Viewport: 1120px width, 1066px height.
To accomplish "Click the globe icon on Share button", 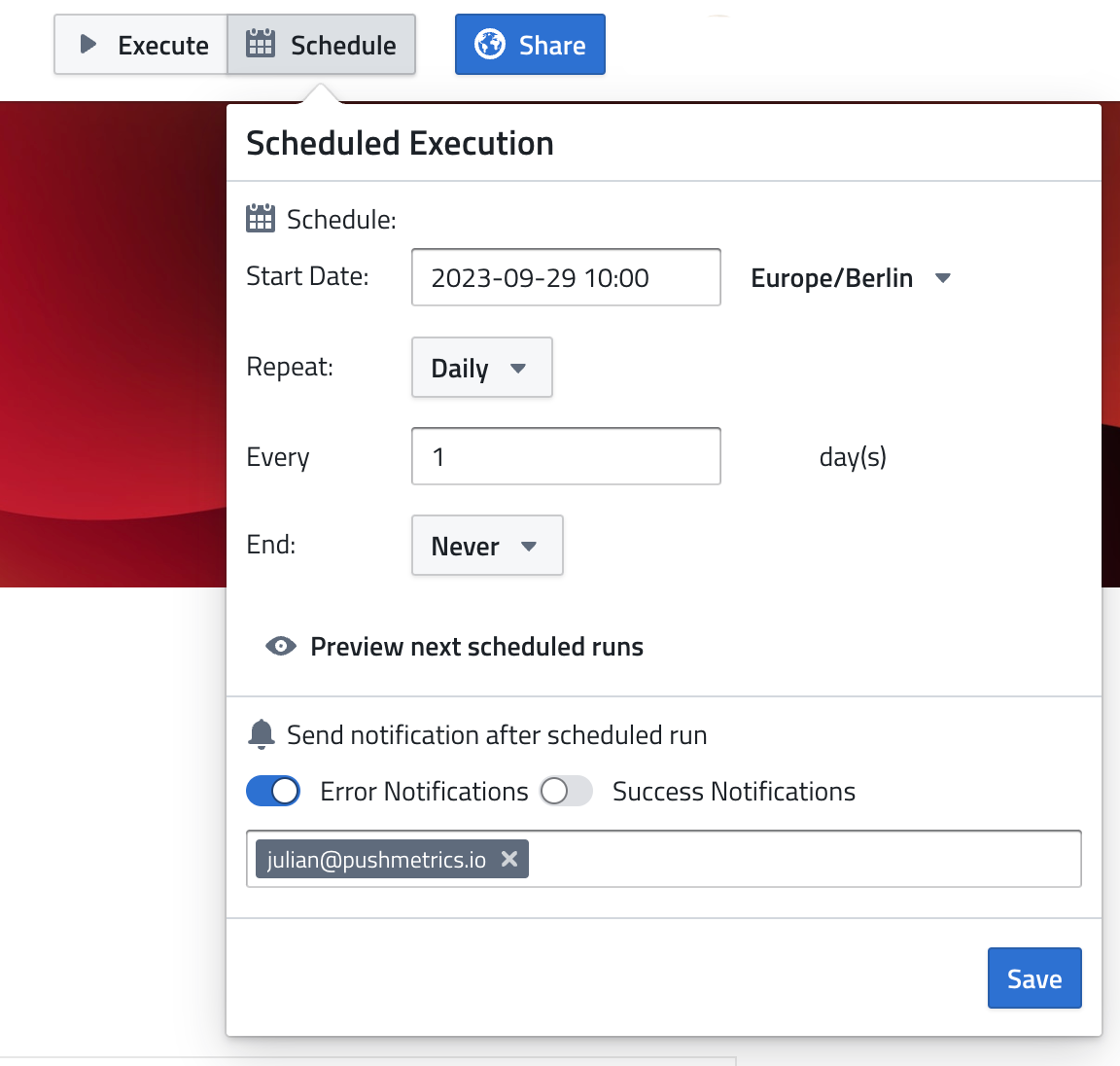I will pos(489,44).
